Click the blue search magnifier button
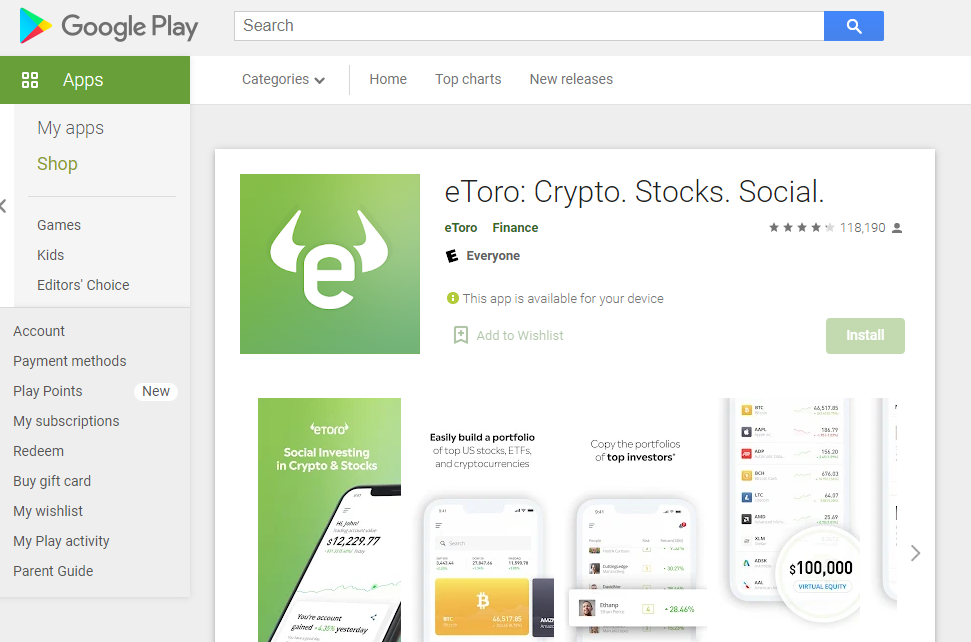971x642 pixels. click(853, 26)
